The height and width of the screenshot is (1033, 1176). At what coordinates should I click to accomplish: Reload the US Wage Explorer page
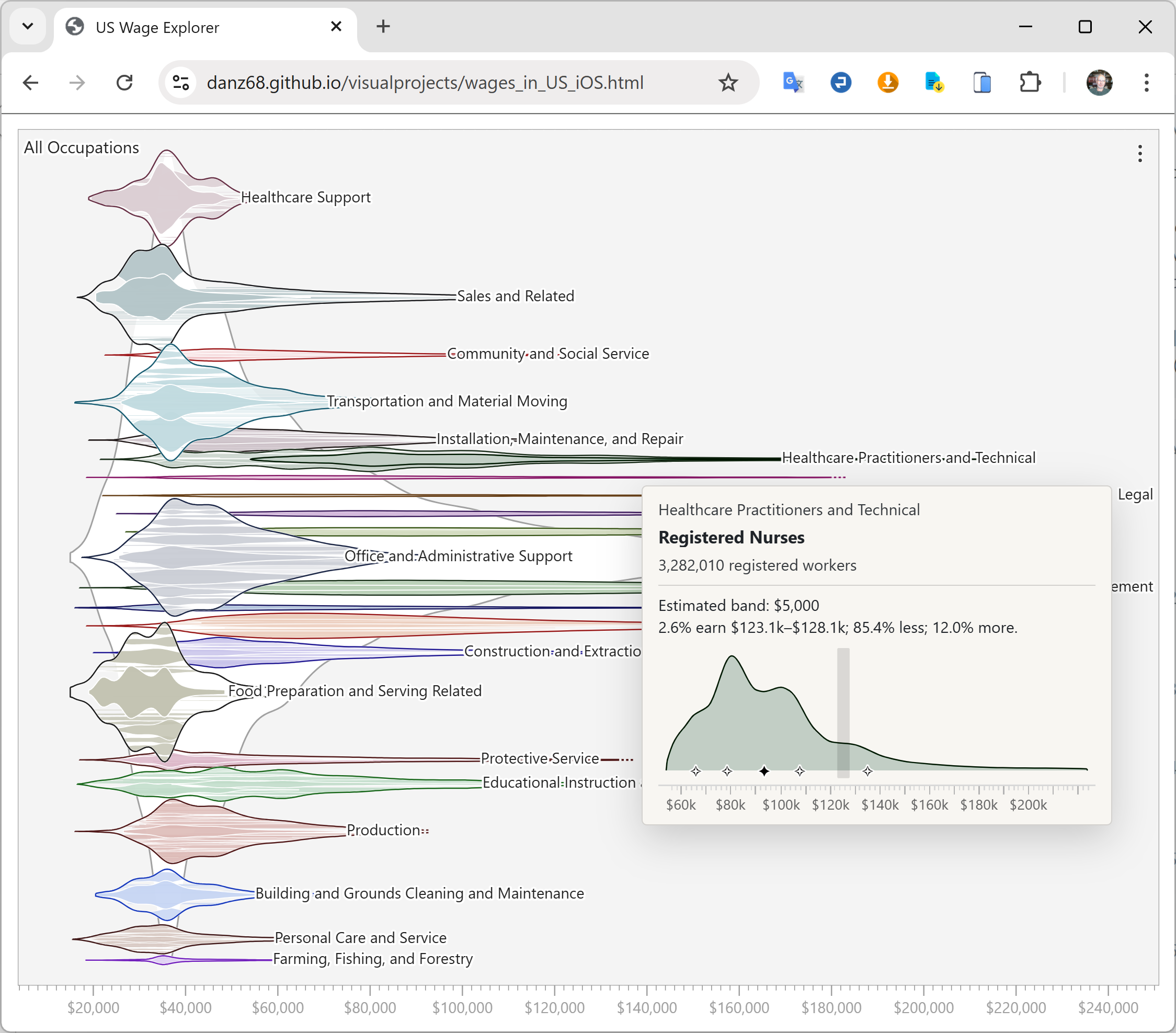pos(125,82)
